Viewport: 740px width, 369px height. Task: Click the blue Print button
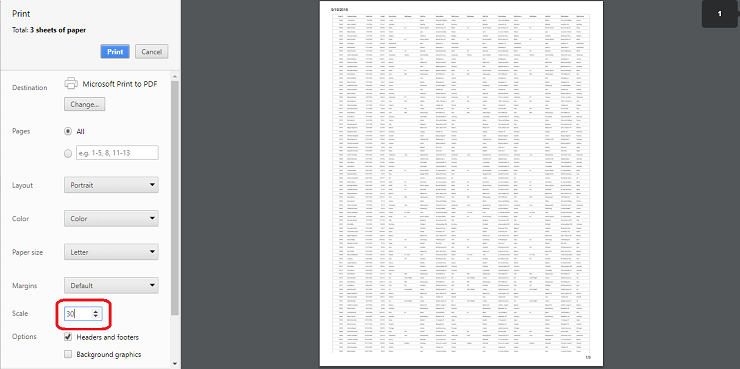[x=115, y=52]
